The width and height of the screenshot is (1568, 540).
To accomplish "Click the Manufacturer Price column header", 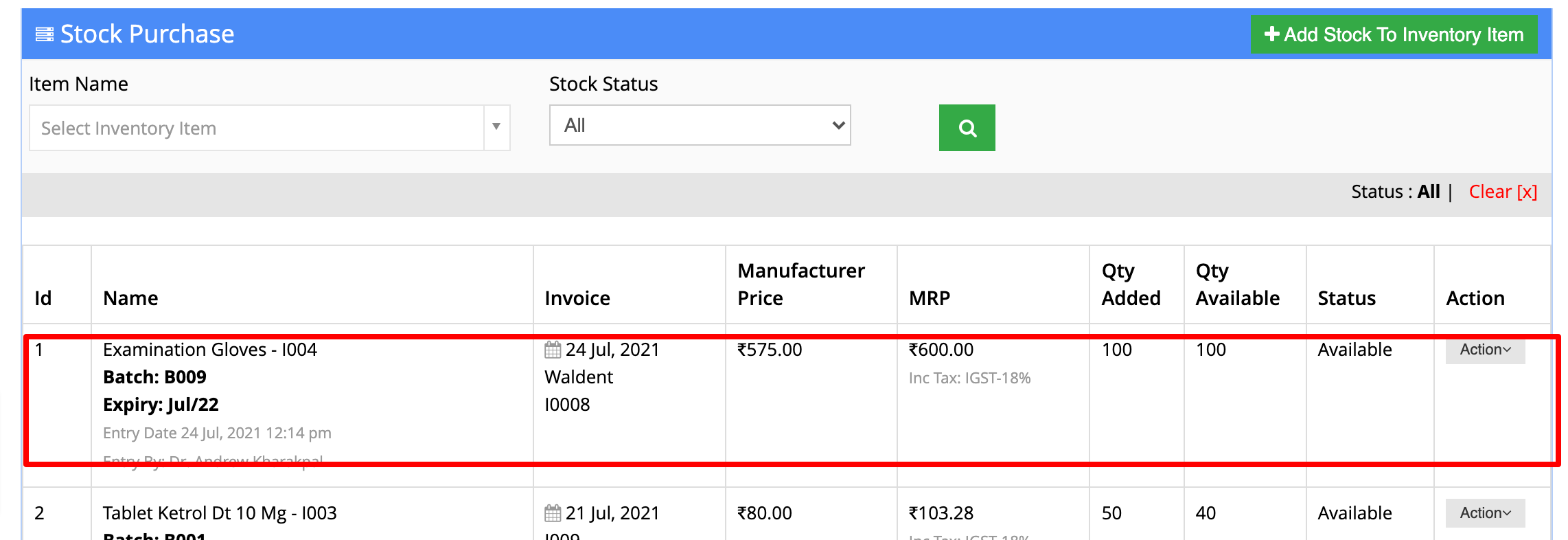I will pos(801,284).
